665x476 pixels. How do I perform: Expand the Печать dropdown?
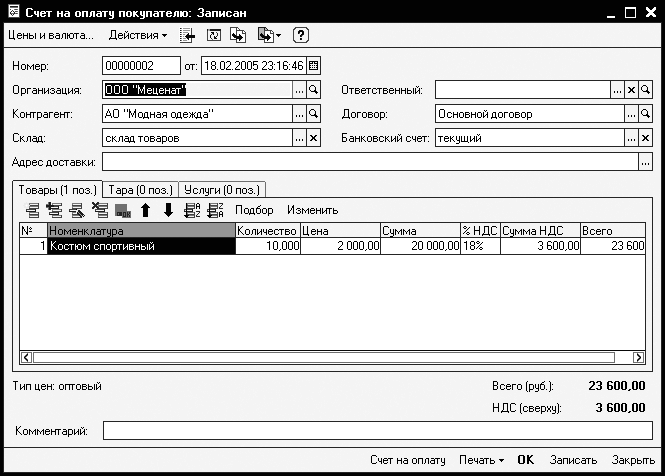481,460
